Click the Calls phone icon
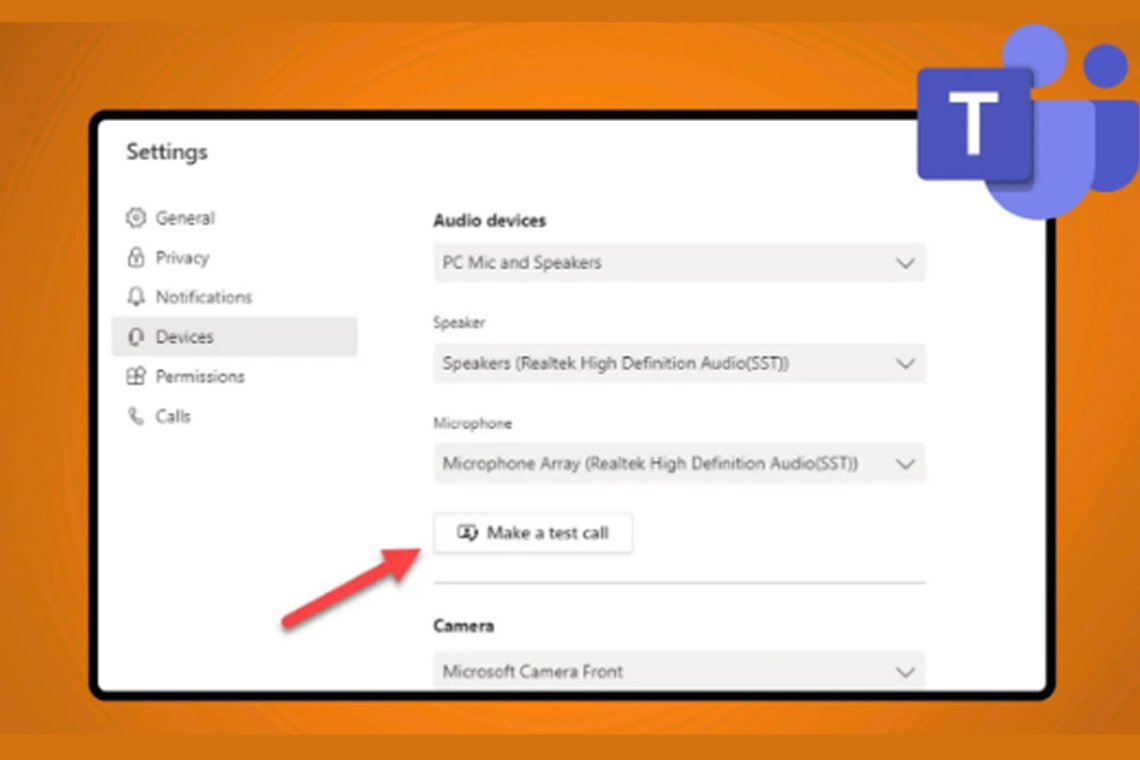1140x760 pixels. click(134, 417)
